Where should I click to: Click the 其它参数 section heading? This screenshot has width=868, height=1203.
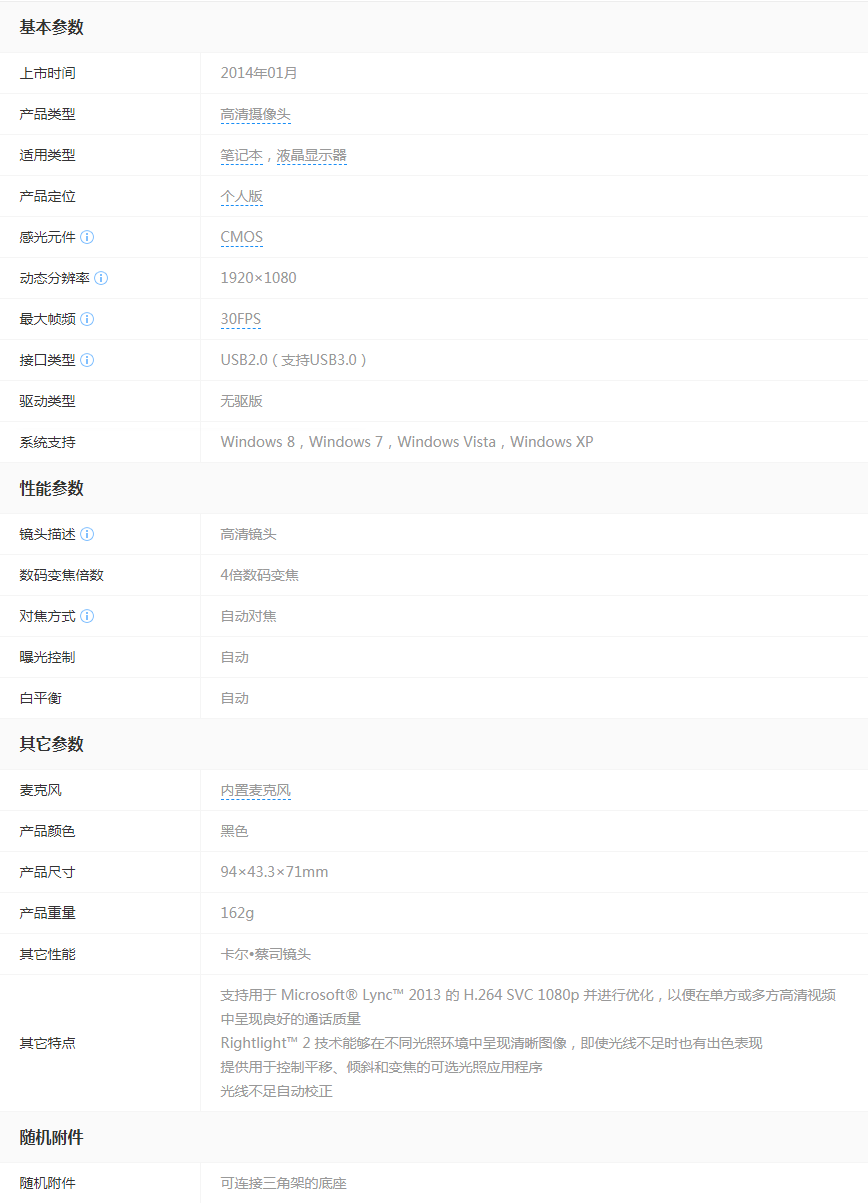[x=51, y=744]
